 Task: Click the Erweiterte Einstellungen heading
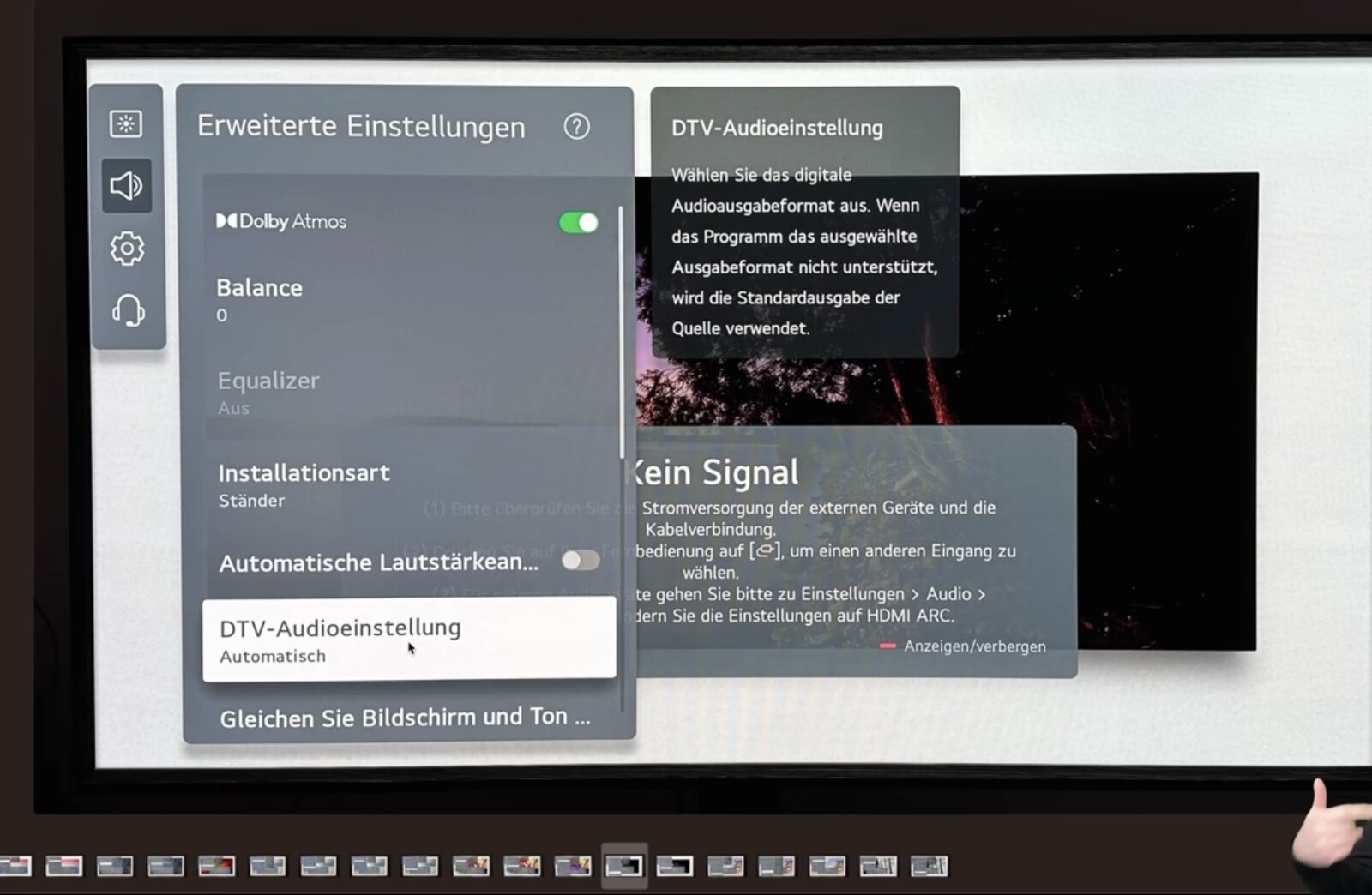point(361,127)
